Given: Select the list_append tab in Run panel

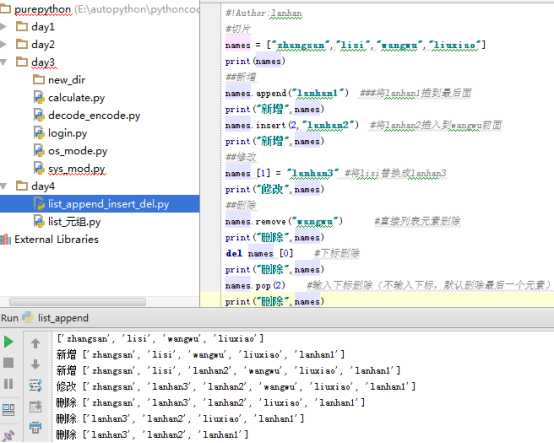Looking at the screenshot, I should (x=56, y=318).
